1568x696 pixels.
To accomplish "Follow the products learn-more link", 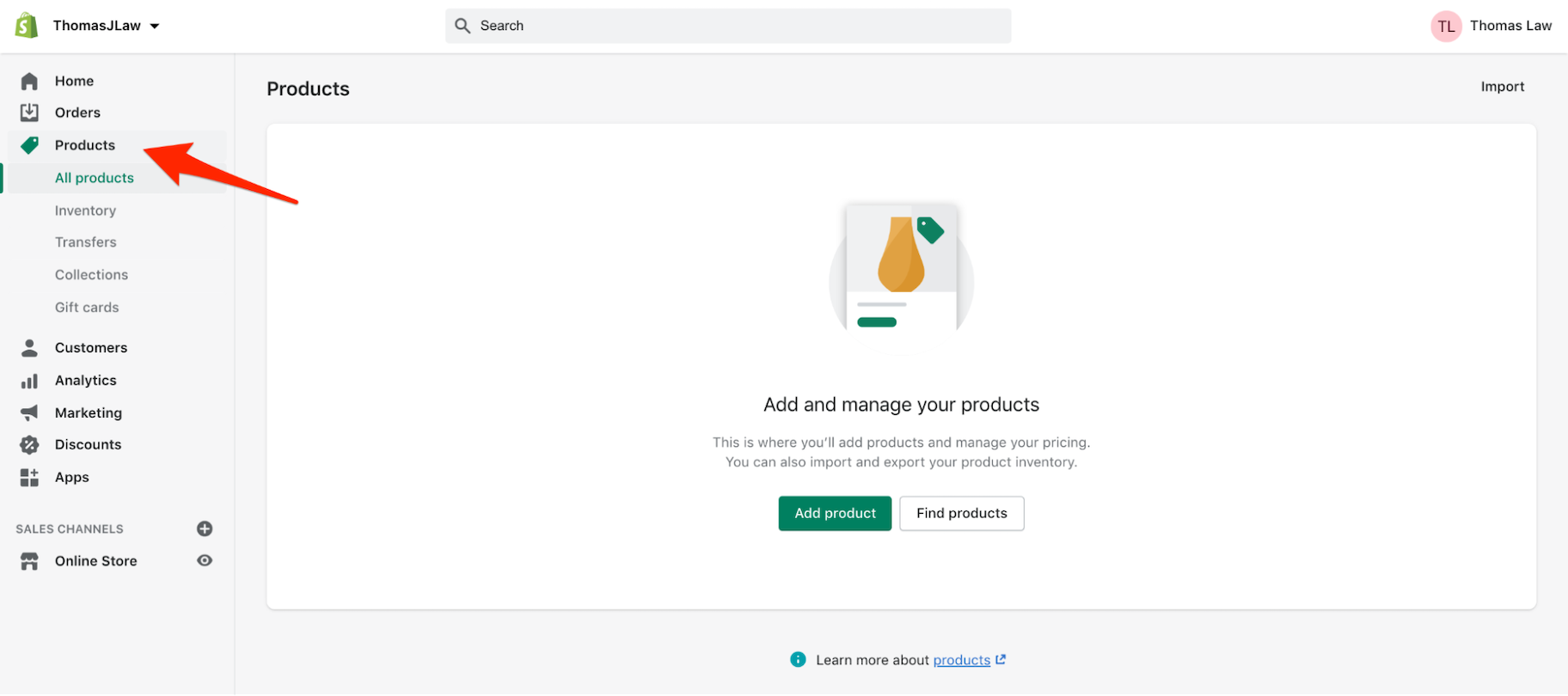I will coord(961,660).
